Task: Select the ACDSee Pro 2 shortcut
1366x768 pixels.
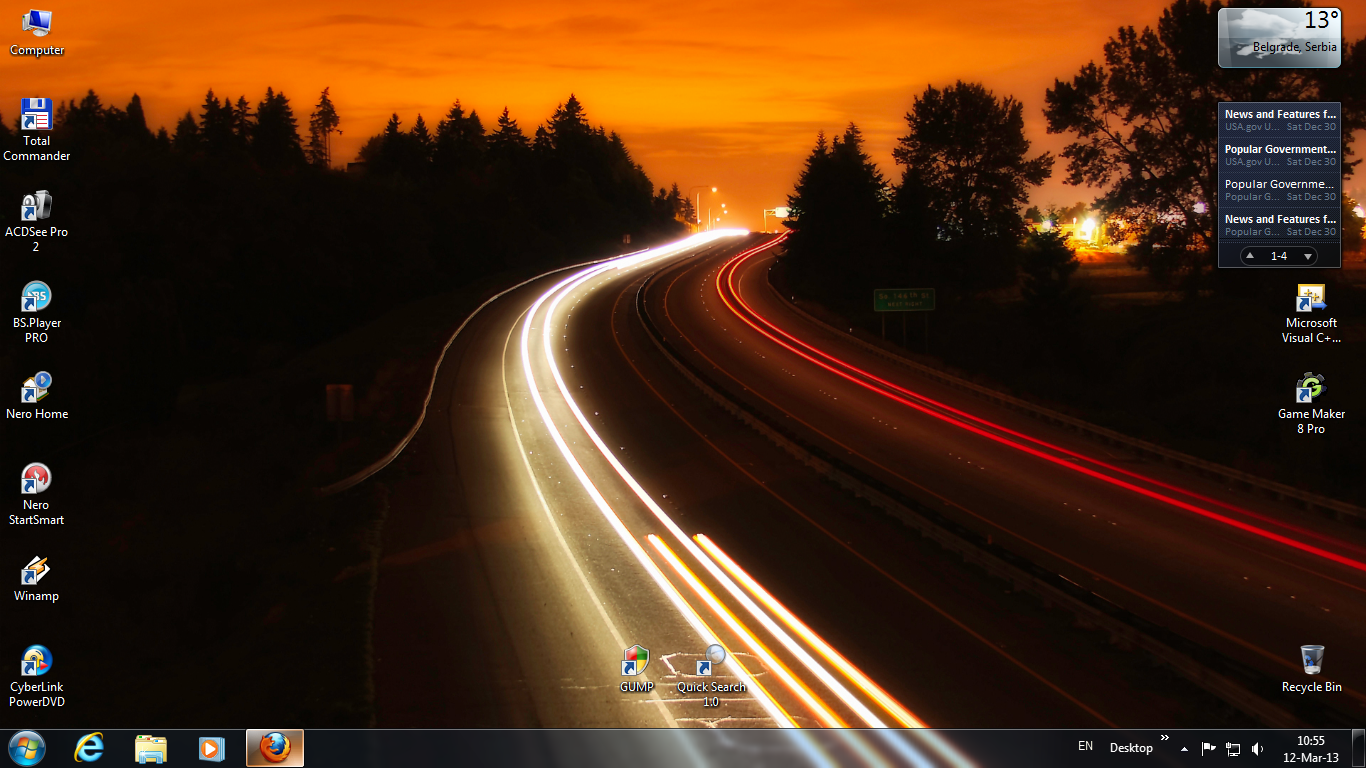Action: [x=36, y=221]
